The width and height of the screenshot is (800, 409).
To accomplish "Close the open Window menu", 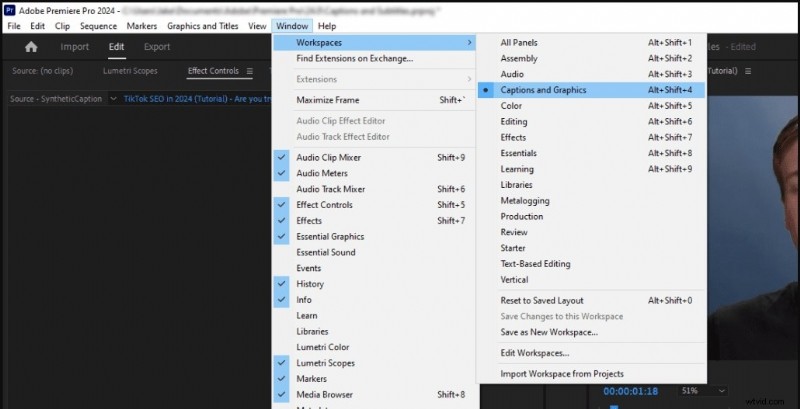I will pos(292,26).
